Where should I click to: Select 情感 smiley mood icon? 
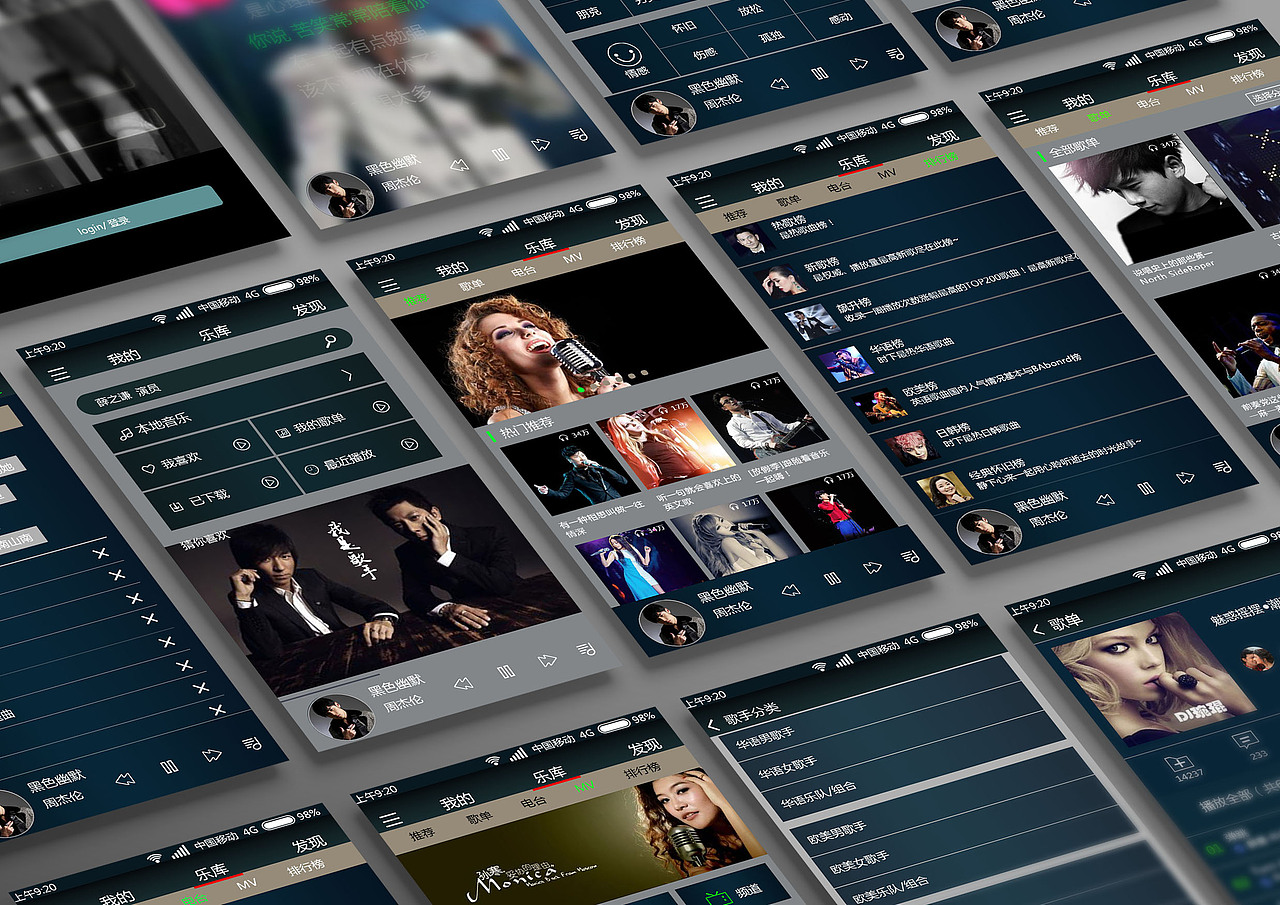pyautogui.click(x=623, y=54)
